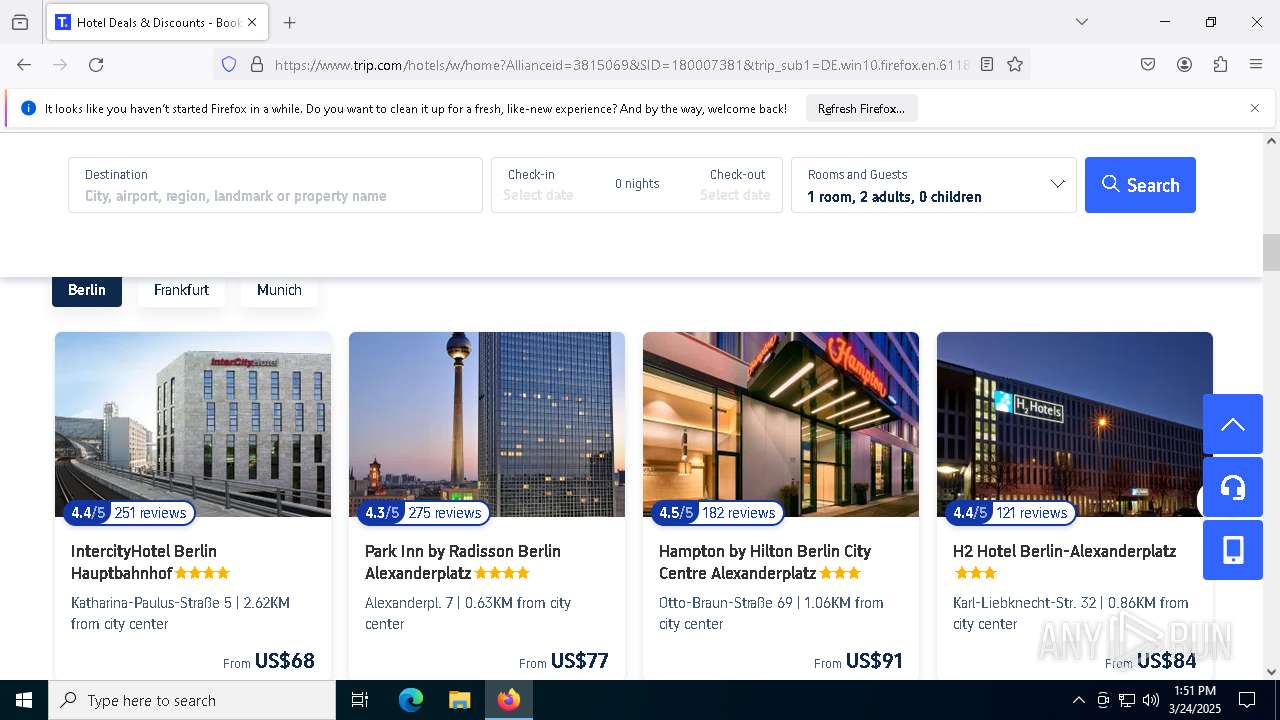This screenshot has width=1280, height=720.
Task: Dismiss the Firefox notification bar
Action: click(1255, 108)
